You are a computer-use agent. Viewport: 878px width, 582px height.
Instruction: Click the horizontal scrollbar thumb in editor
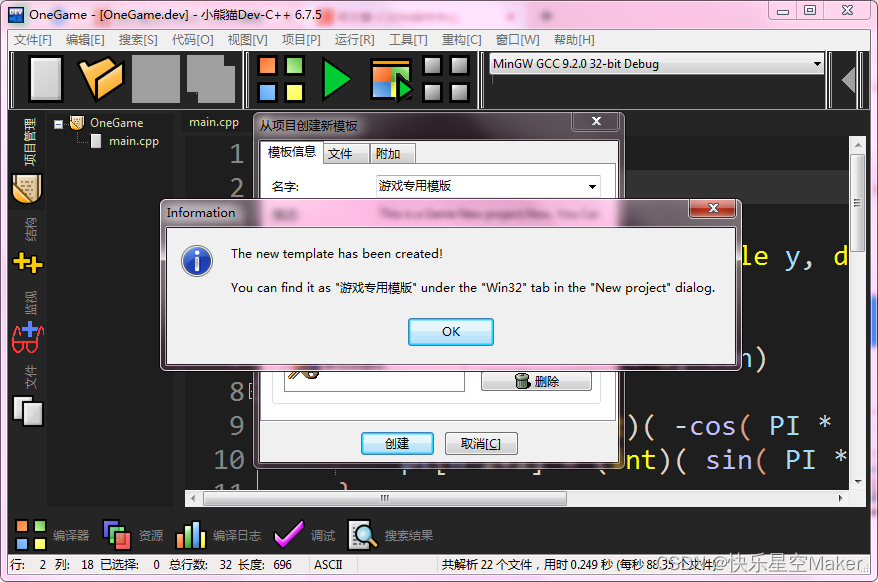click(385, 498)
